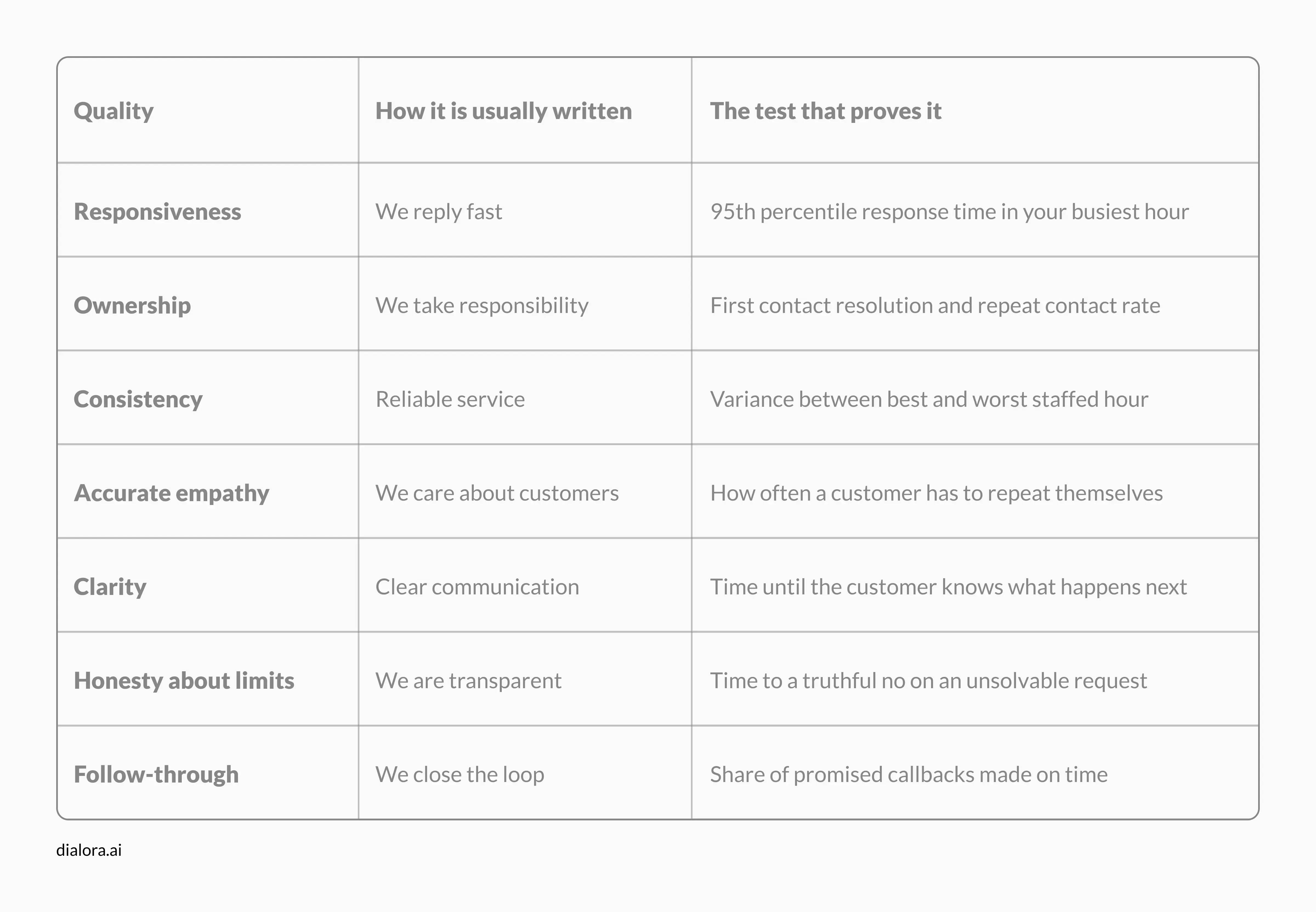The image size is (1316, 912).
Task: Click the Follow-through row label
Action: [x=157, y=774]
